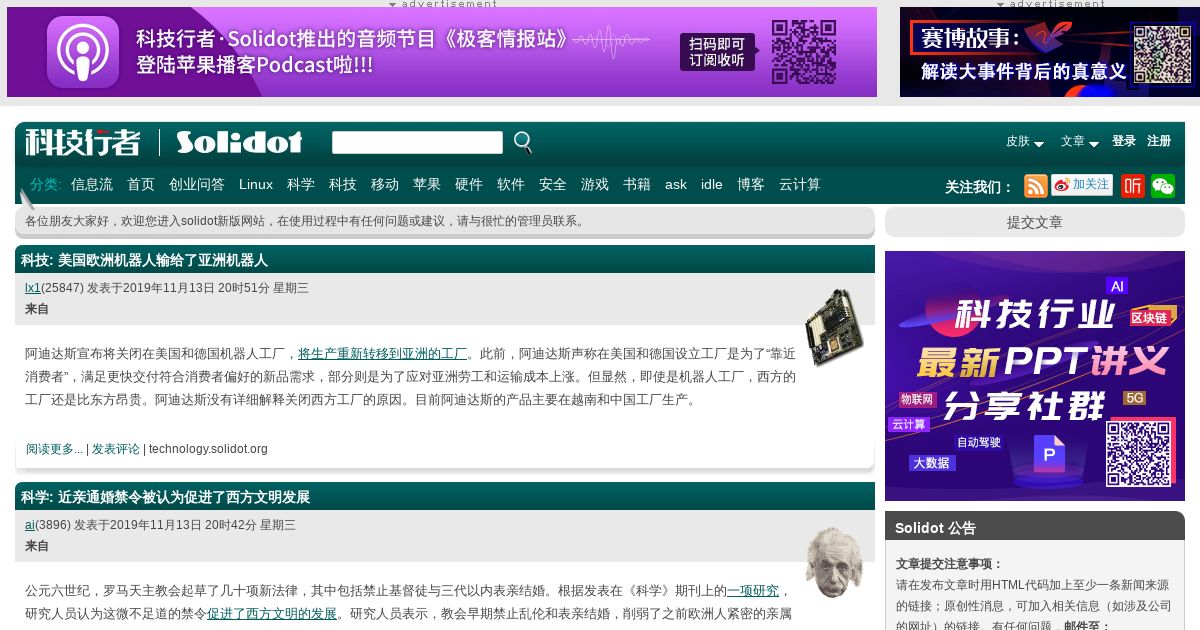Click 注册 register link

coord(1159,141)
